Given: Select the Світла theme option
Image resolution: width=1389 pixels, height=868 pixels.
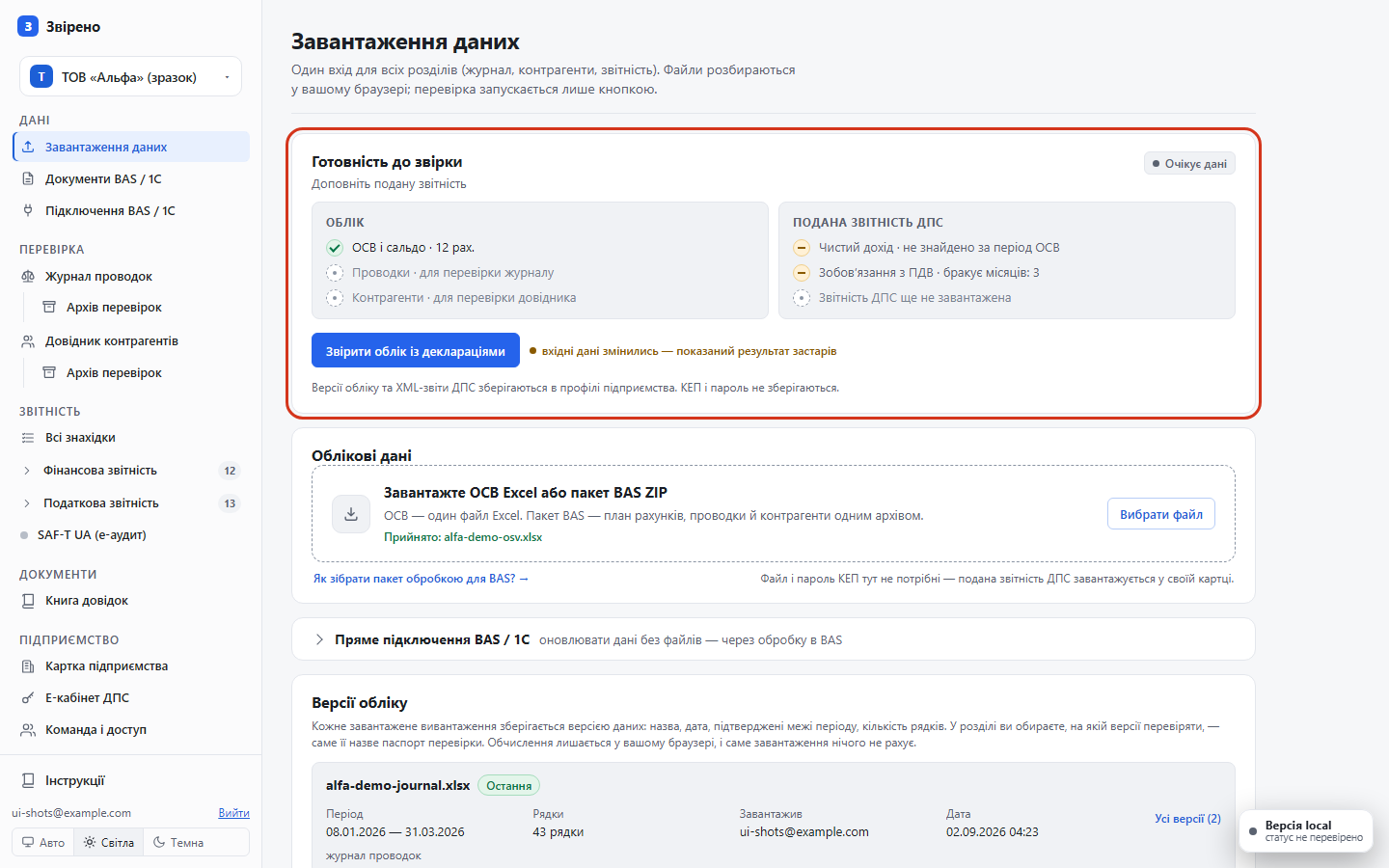Looking at the screenshot, I should tap(109, 842).
